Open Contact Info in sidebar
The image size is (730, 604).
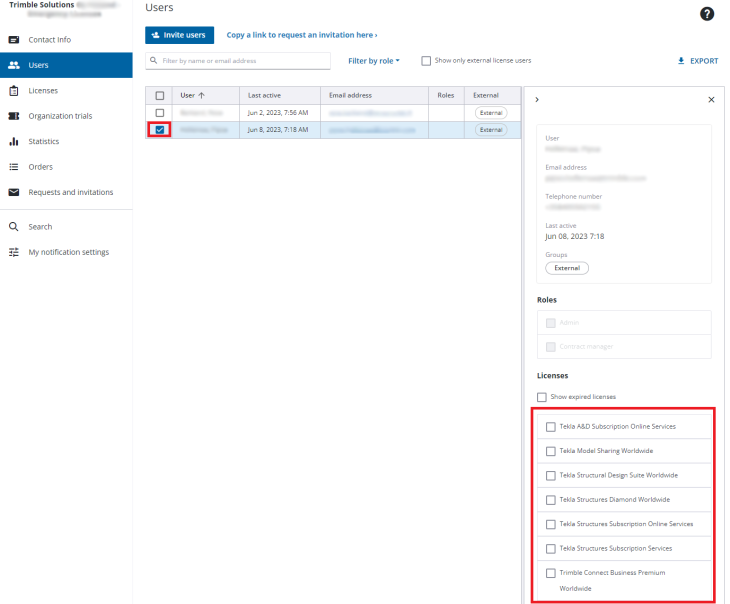pos(66,40)
